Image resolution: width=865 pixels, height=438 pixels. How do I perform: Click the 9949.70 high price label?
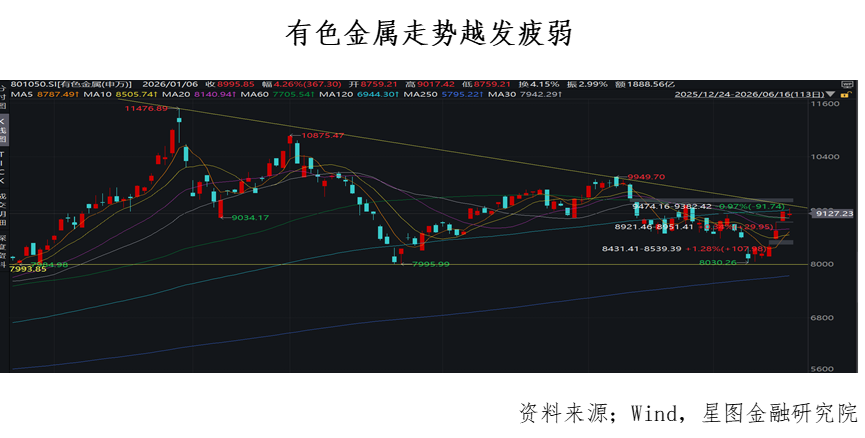tap(646, 177)
